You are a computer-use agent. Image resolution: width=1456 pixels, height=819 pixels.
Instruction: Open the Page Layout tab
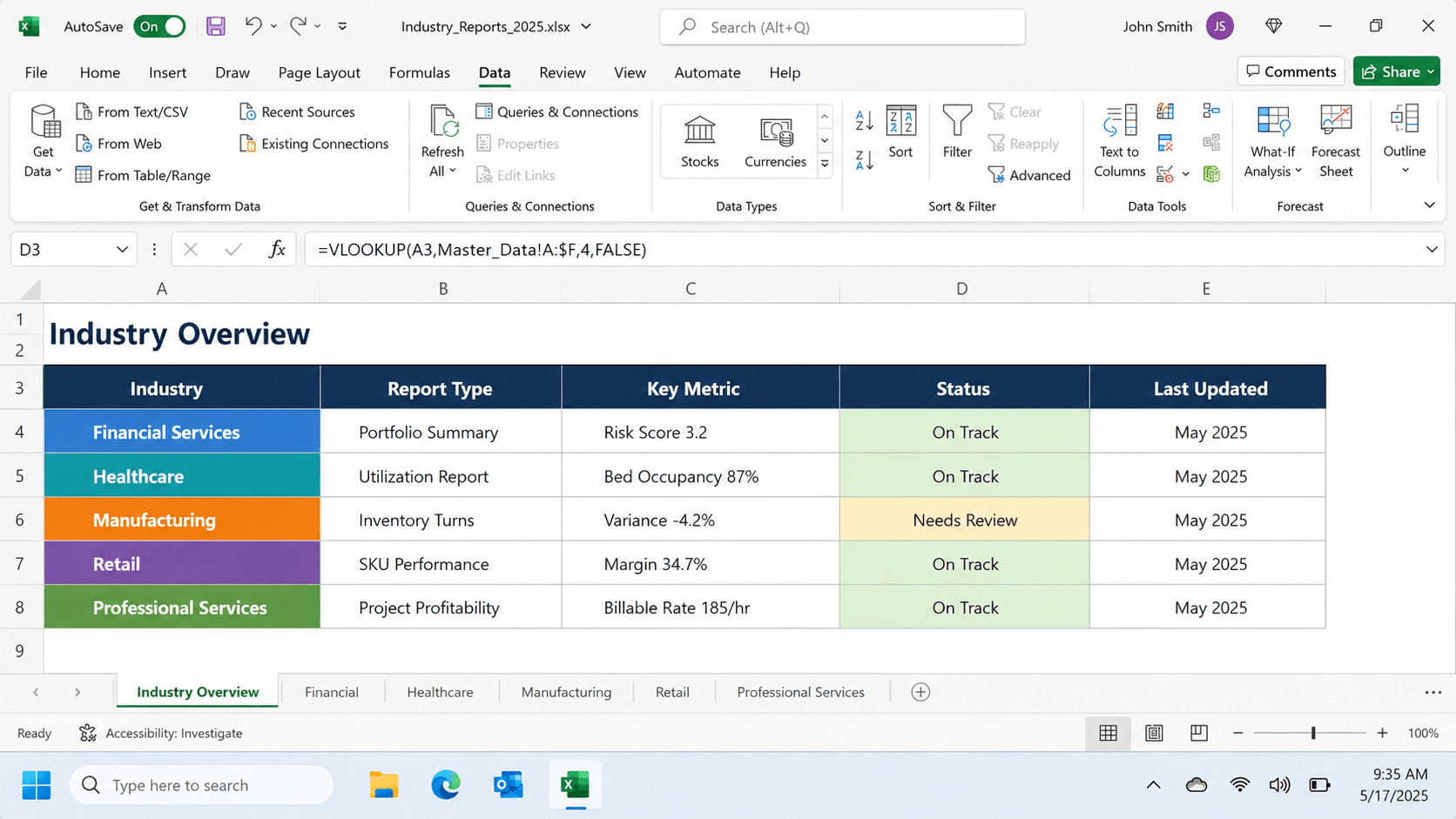319,72
